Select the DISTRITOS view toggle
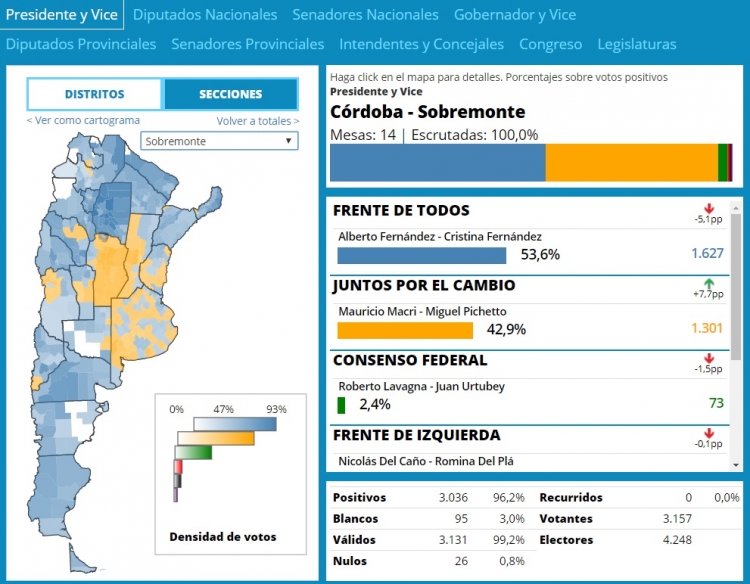Screen dimensions: 750x584 coord(95,94)
